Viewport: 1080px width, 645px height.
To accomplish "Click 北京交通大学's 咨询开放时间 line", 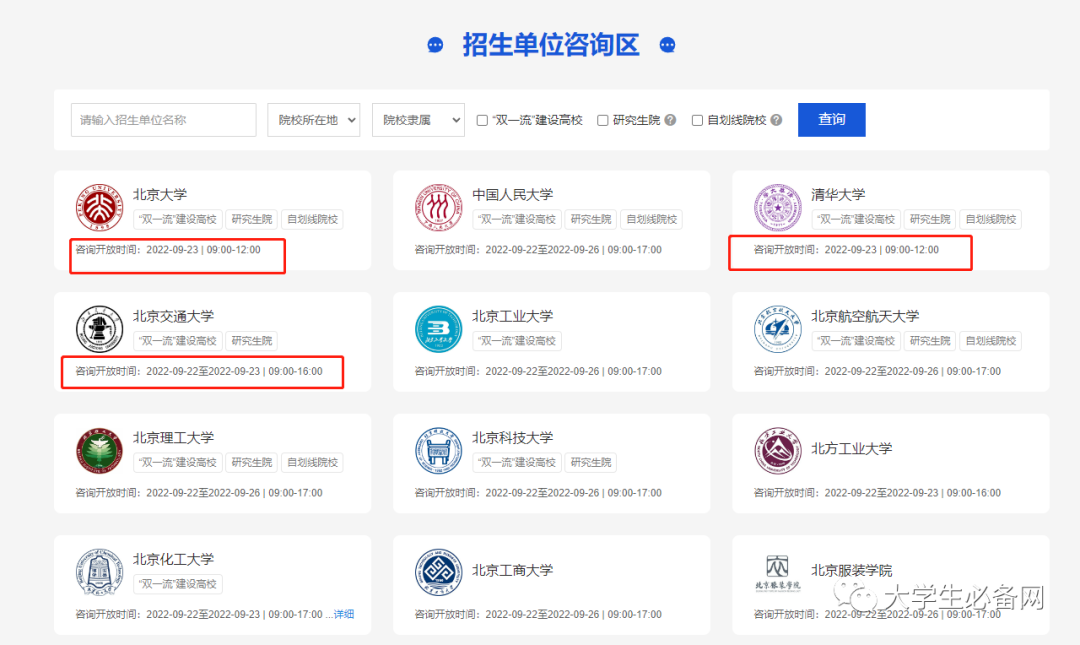I will click(199, 371).
